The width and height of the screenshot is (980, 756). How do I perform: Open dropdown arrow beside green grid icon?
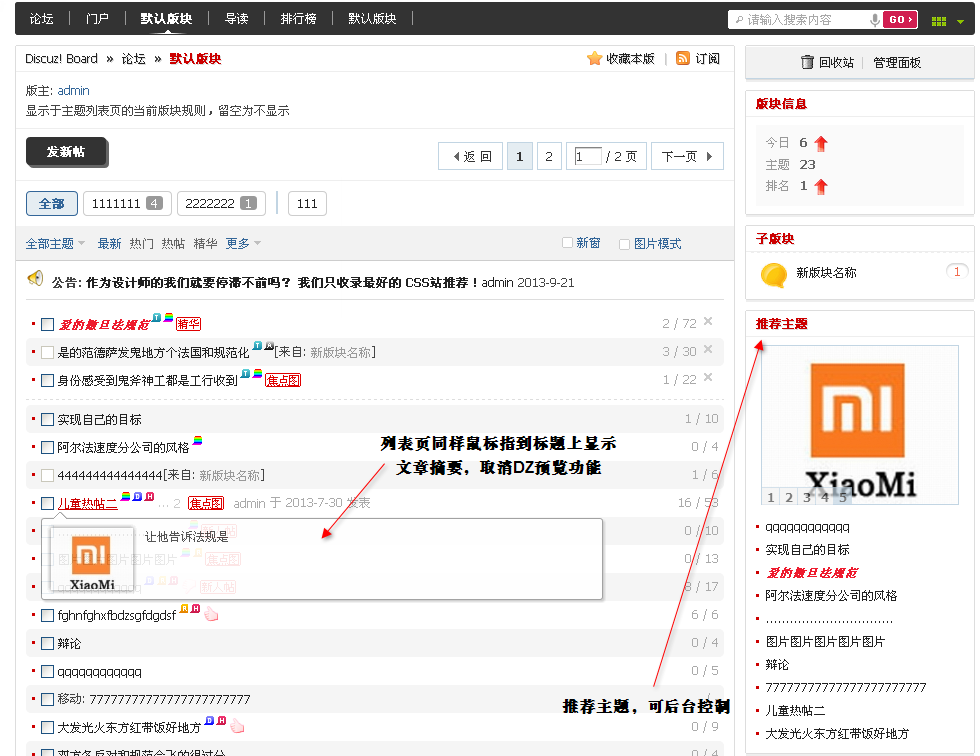click(x=960, y=22)
